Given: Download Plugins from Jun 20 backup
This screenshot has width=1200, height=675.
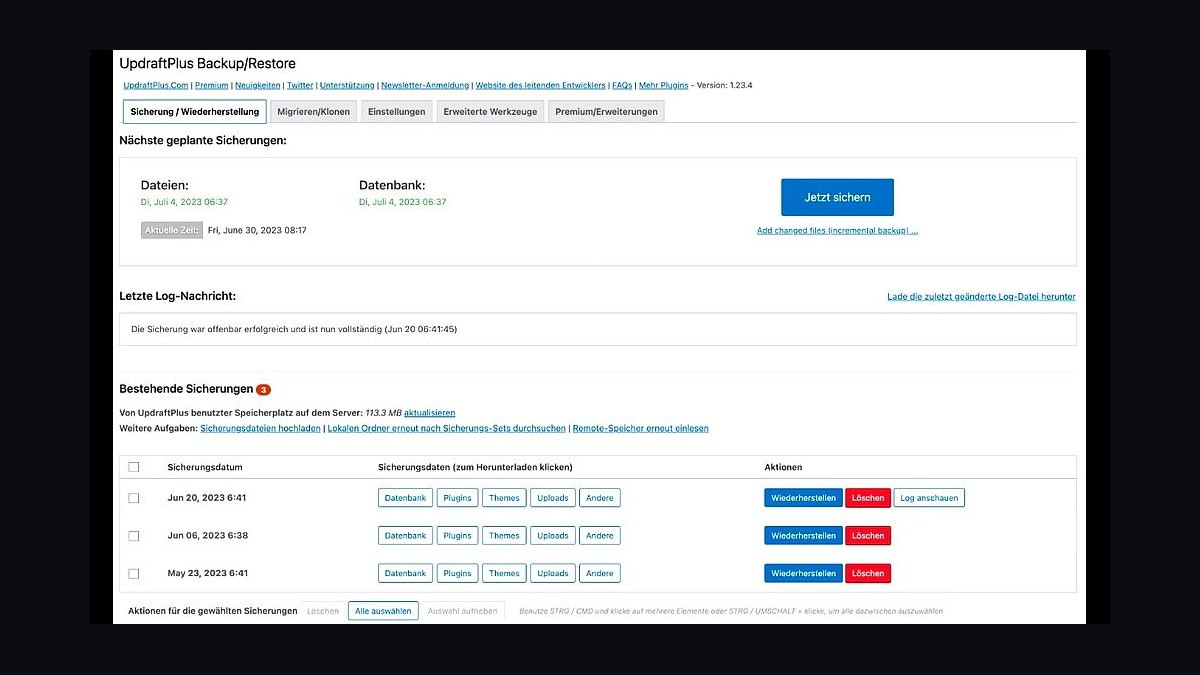Looking at the screenshot, I should [x=457, y=497].
